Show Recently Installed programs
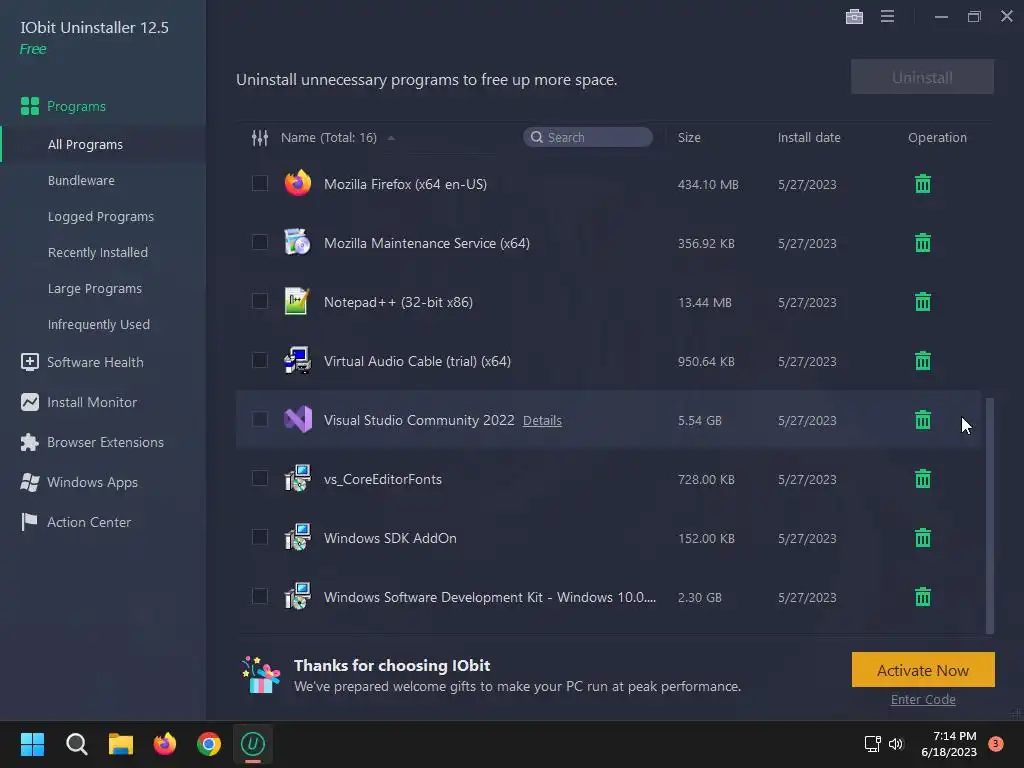The height and width of the screenshot is (768, 1024). 98,253
